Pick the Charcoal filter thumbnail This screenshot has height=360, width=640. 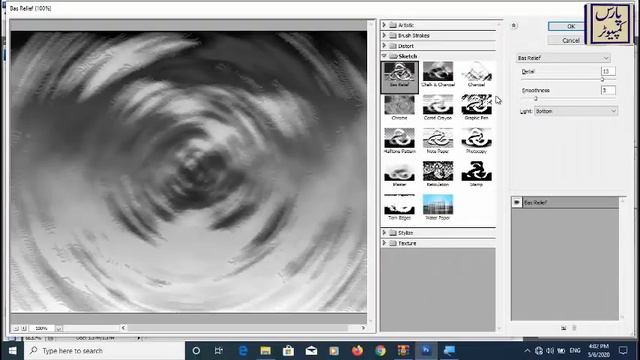click(x=476, y=74)
